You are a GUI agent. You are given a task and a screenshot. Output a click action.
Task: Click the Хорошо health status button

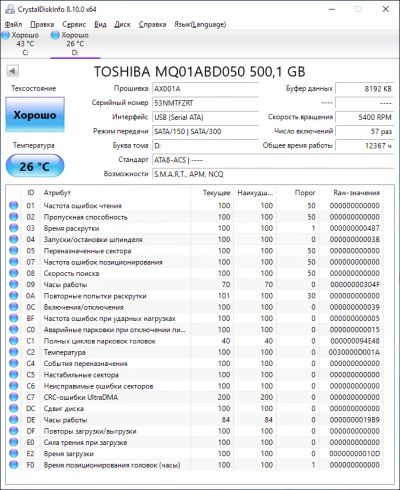pyautogui.click(x=35, y=115)
